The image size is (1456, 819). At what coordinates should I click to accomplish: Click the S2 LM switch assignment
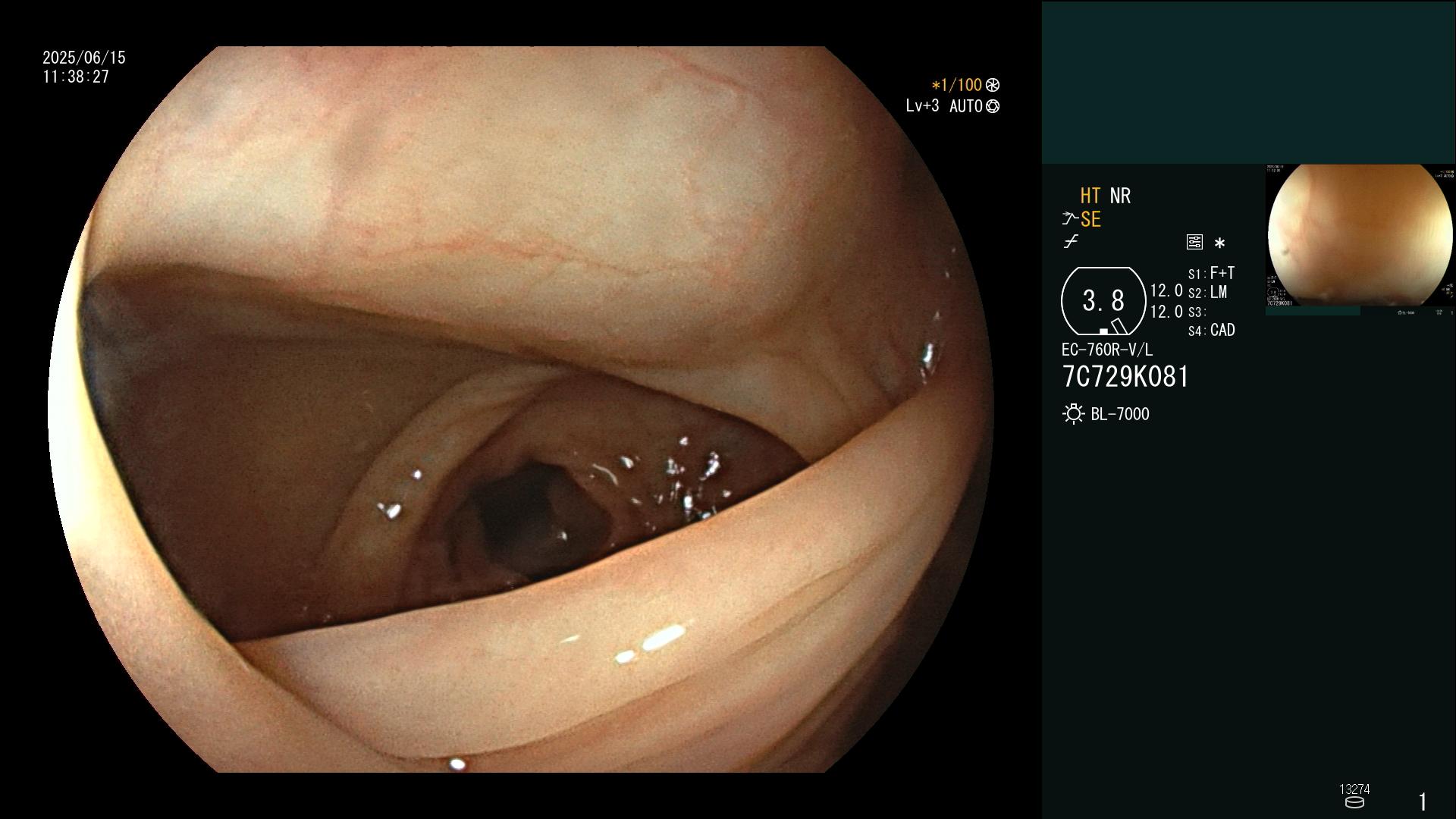tap(1208, 293)
